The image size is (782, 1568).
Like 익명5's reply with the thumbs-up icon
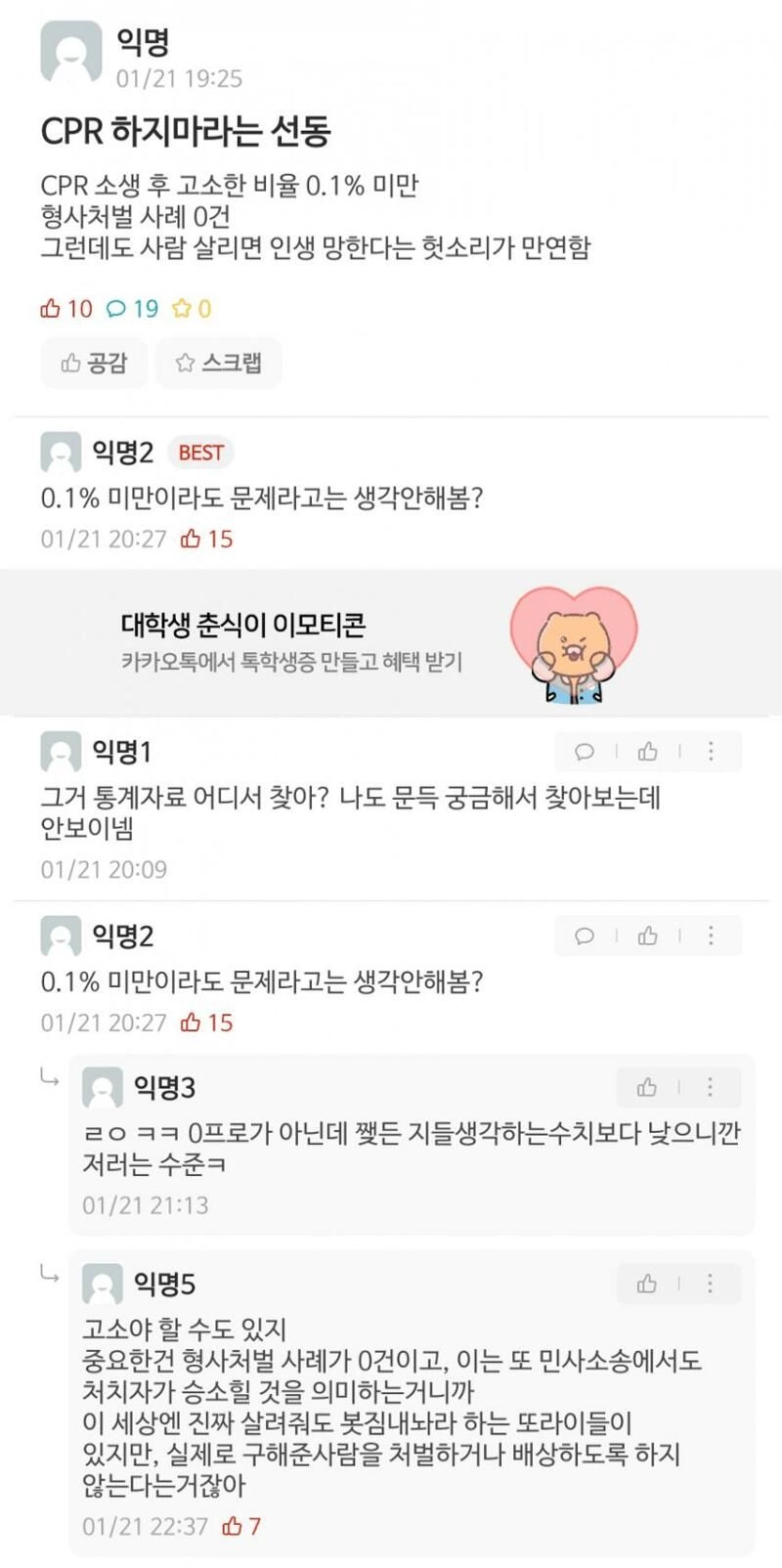[647, 1284]
